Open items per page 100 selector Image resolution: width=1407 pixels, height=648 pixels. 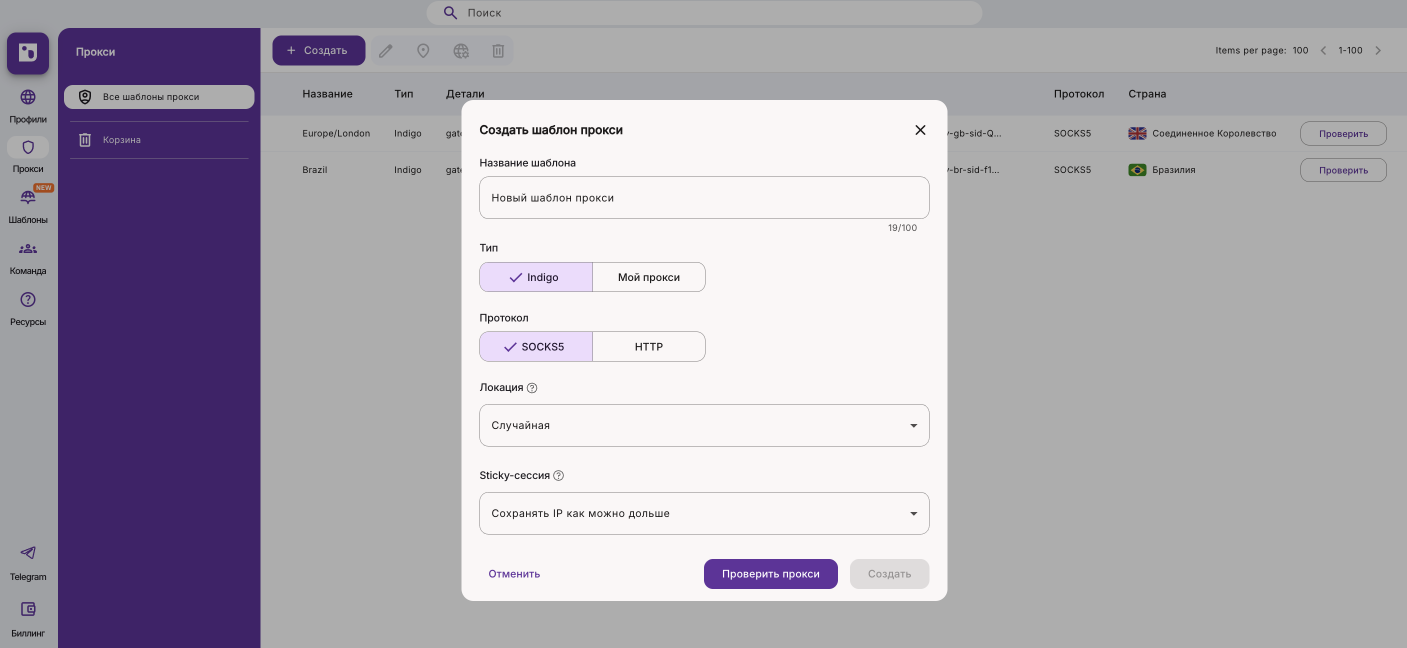click(1300, 51)
